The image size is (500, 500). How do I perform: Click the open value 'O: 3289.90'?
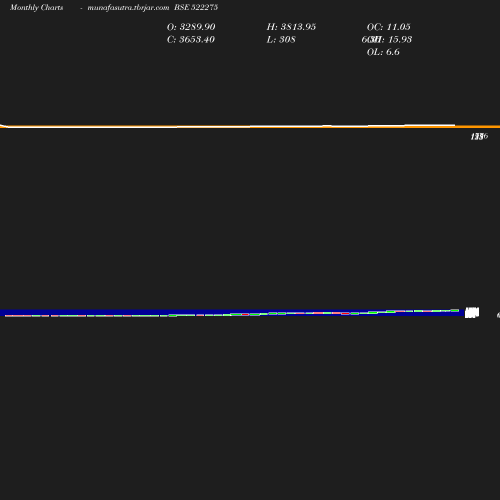(x=191, y=27)
